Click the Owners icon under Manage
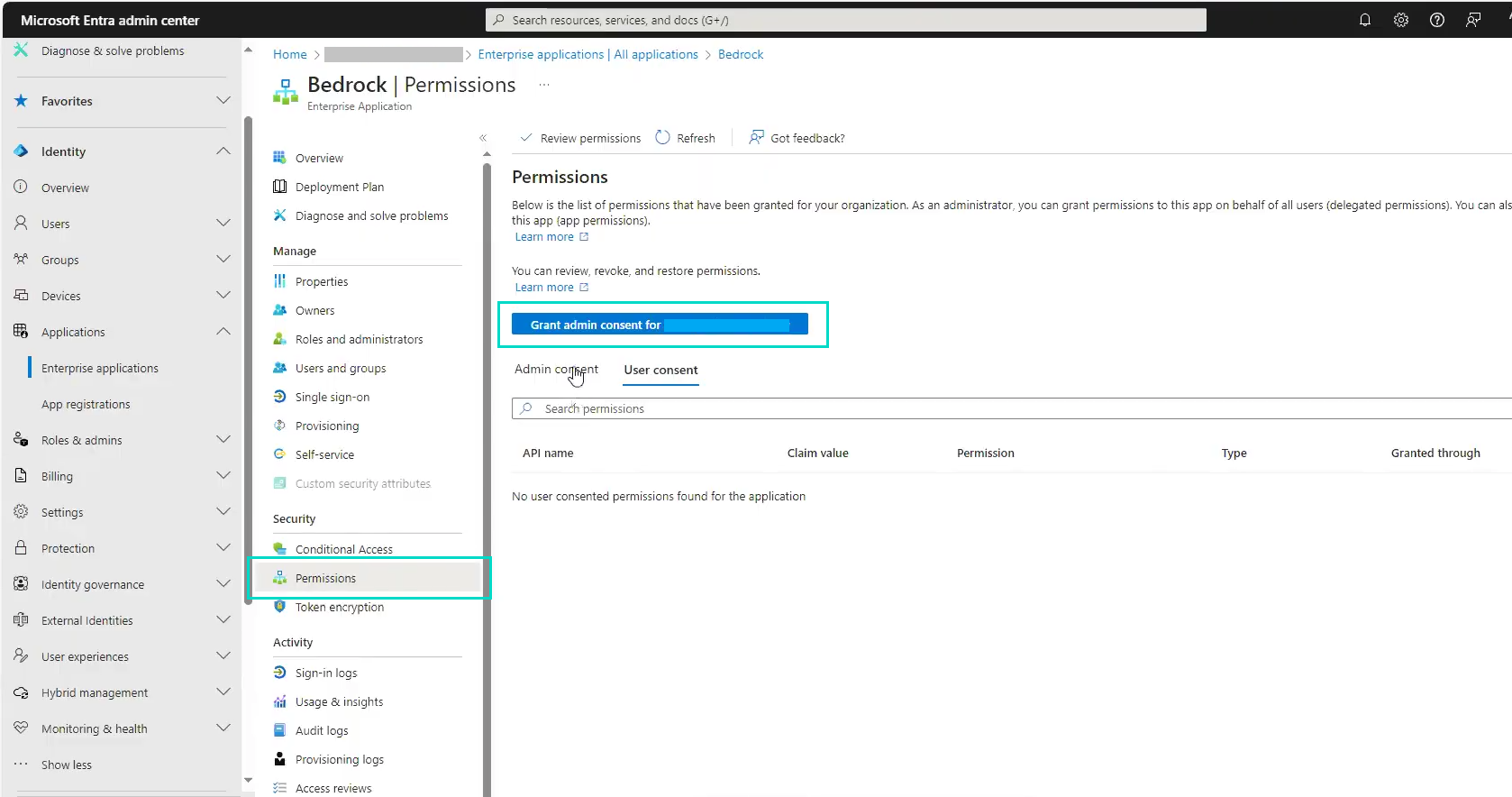 tap(279, 310)
